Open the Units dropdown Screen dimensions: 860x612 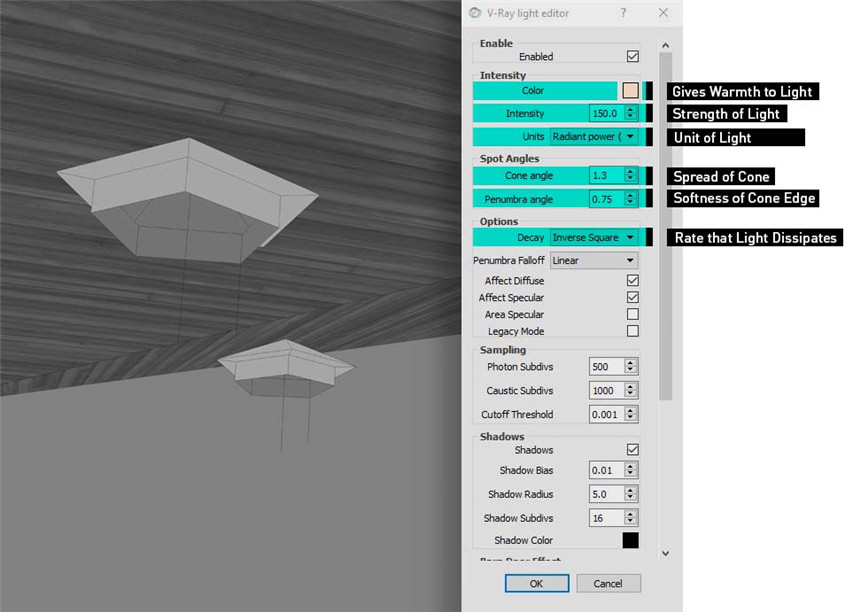point(594,137)
